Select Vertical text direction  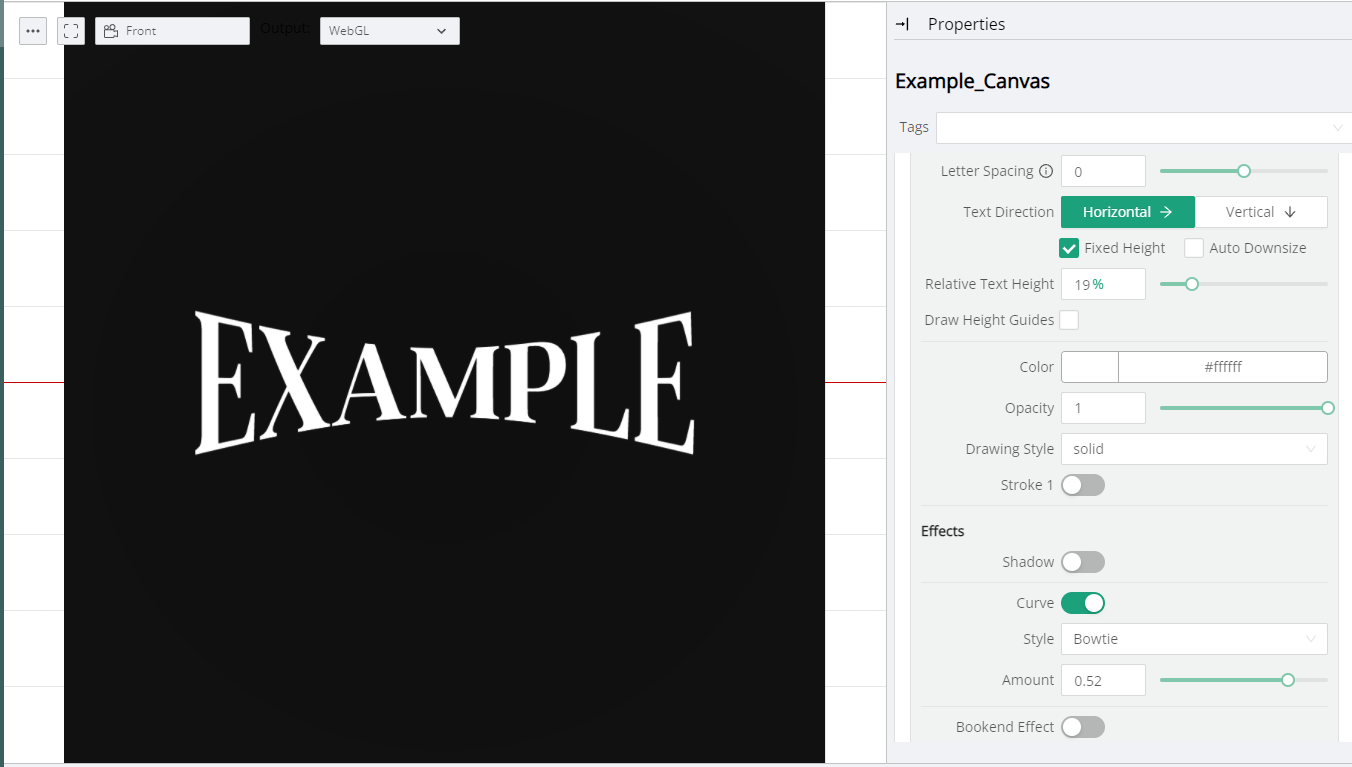[x=1260, y=212]
